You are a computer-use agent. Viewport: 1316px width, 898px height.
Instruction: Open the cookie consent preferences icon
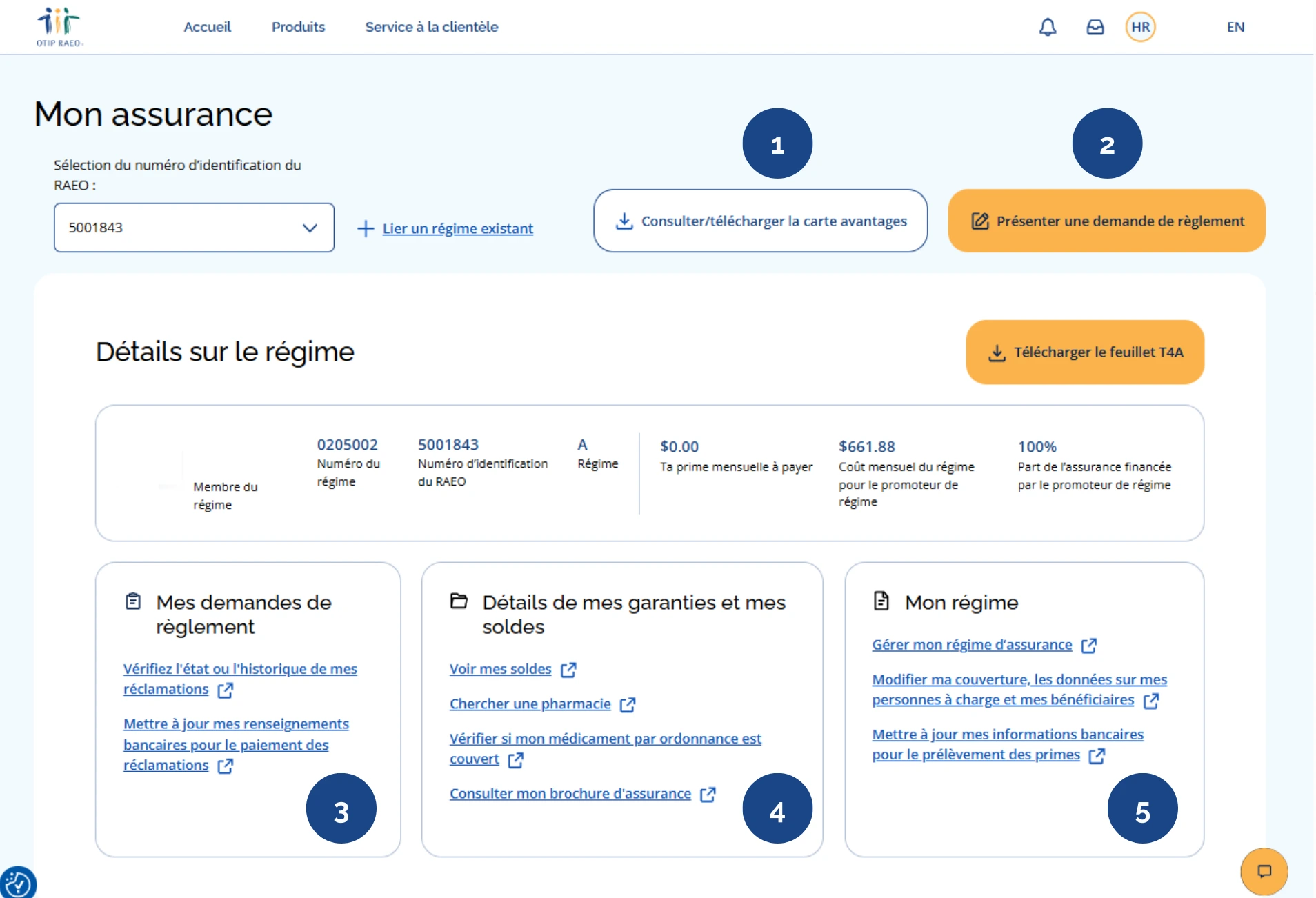[17, 883]
